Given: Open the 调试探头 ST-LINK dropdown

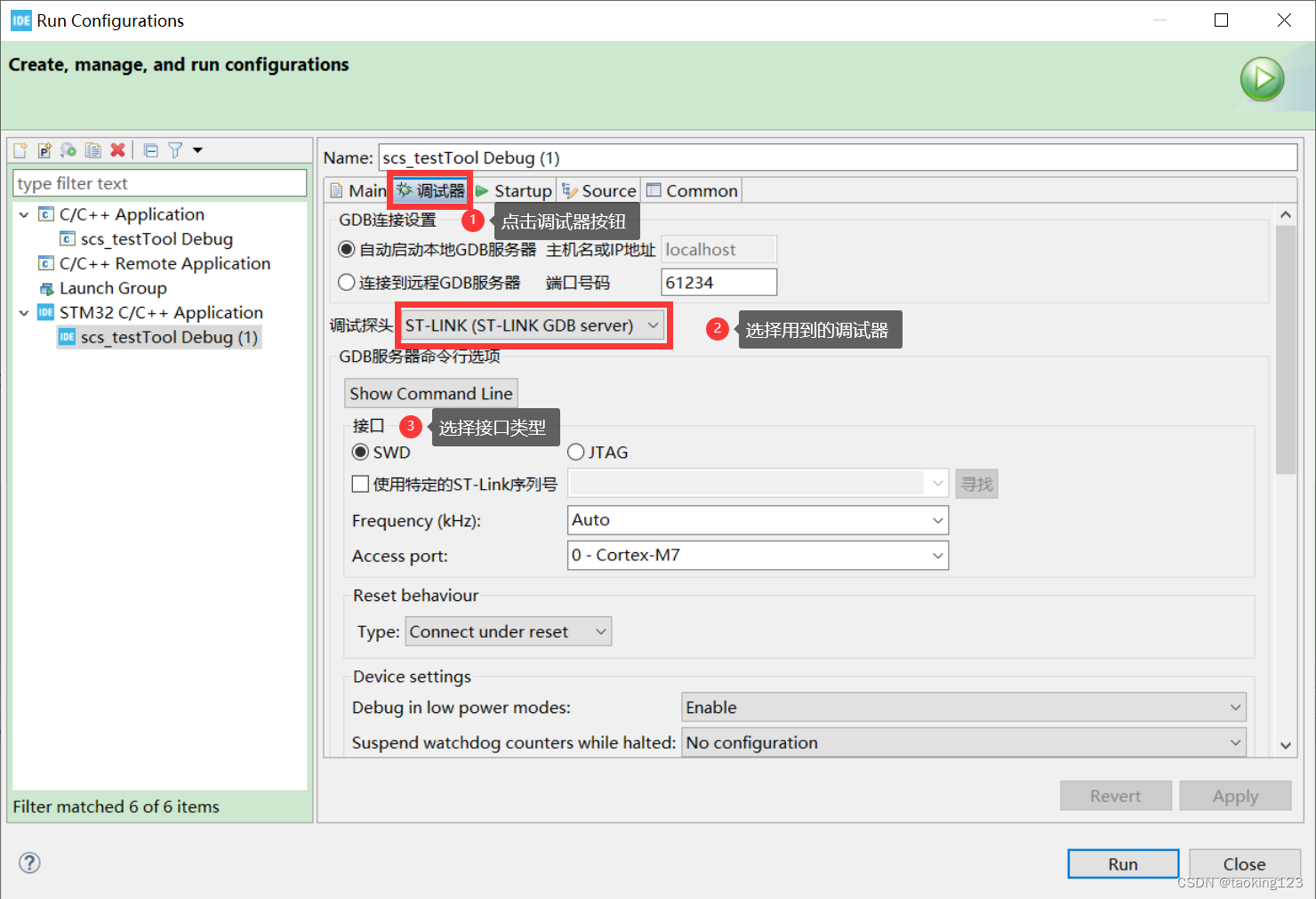Looking at the screenshot, I should click(532, 325).
